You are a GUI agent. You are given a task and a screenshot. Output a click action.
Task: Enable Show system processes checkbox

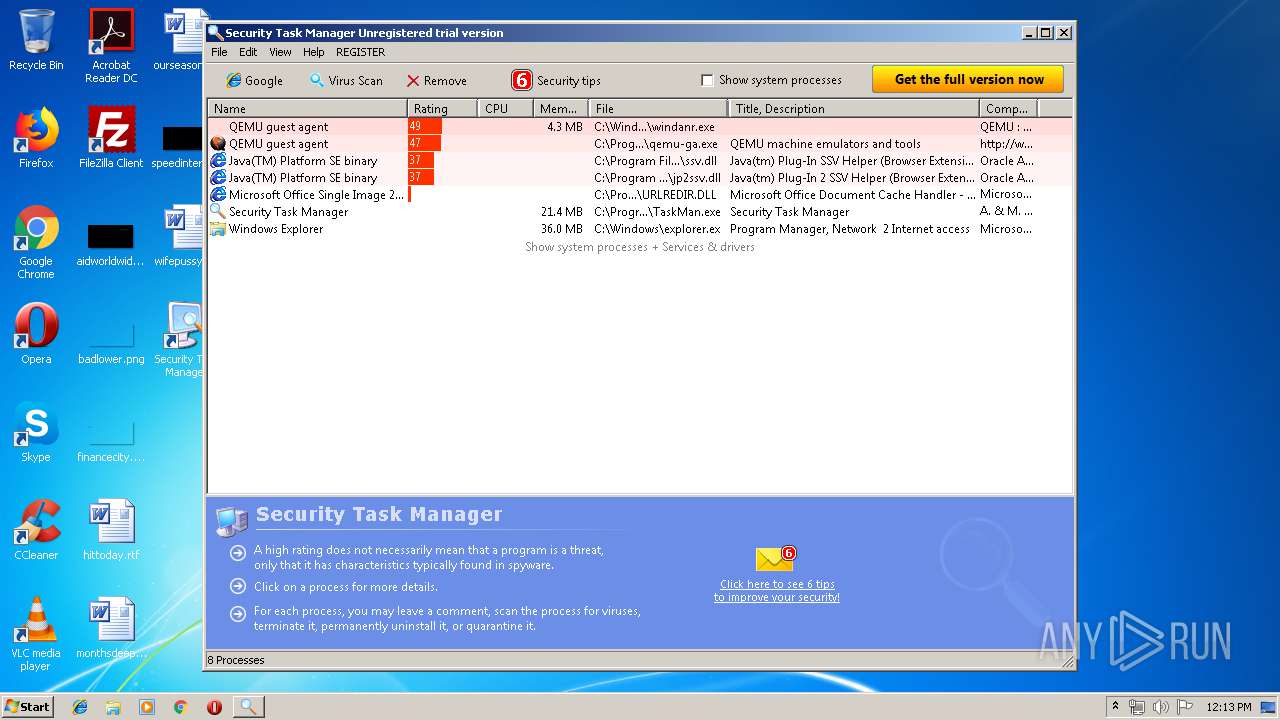[707, 80]
